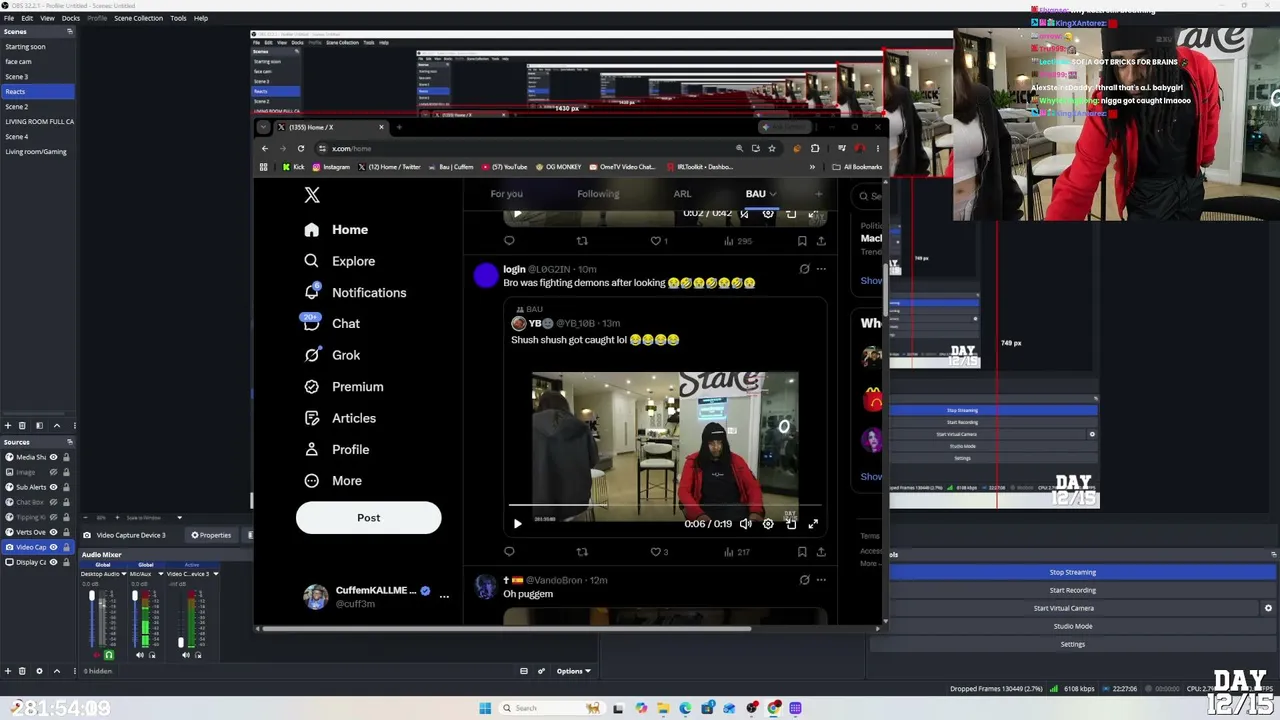1280x720 pixels.
Task: Open source Properties button
Action: [211, 535]
